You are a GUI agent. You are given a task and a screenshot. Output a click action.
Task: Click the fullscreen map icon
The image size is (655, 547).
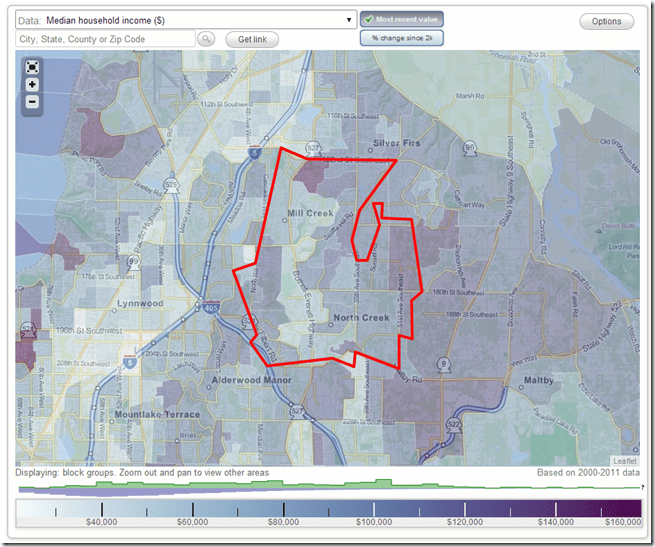point(32,67)
